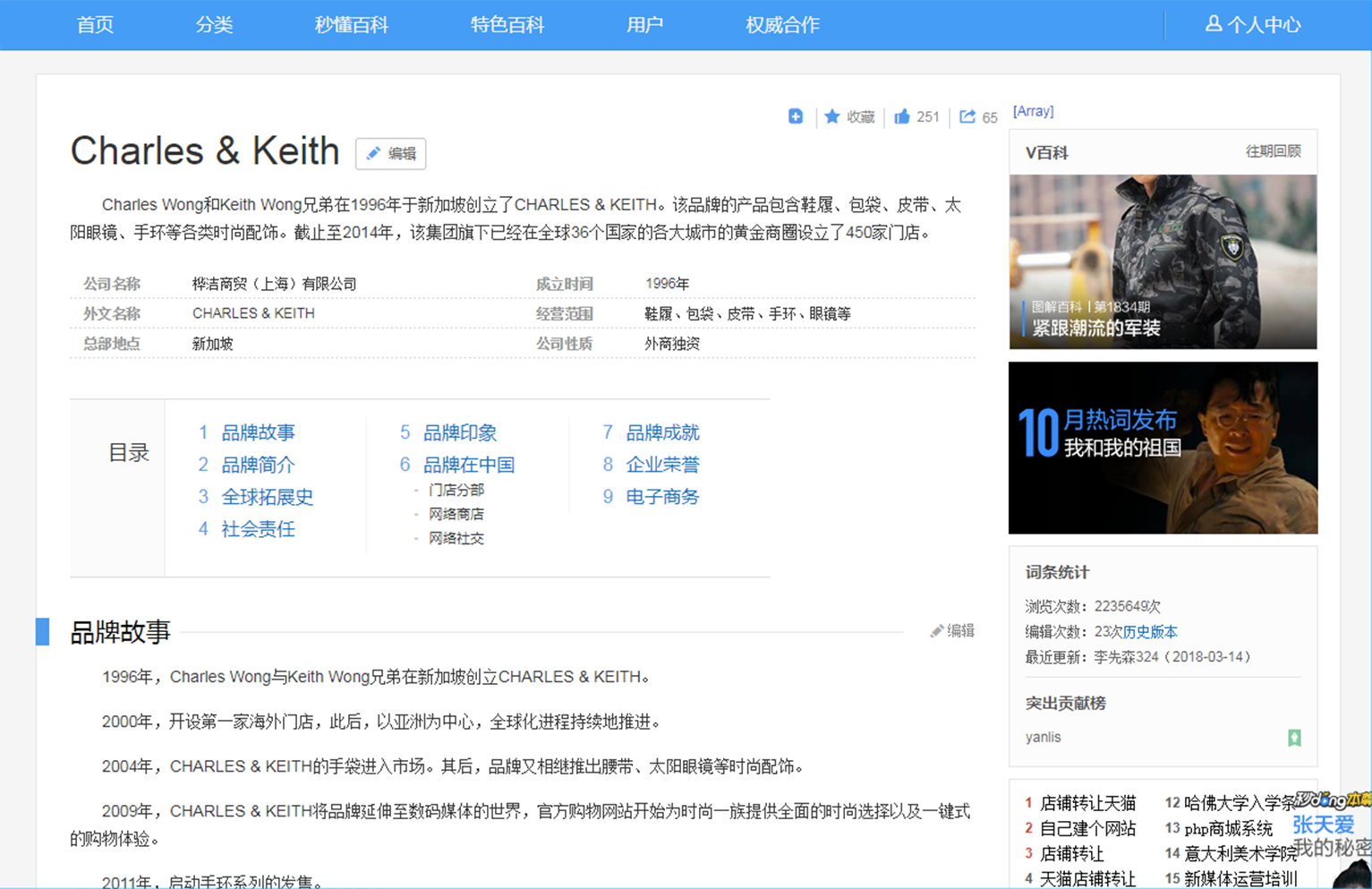Expand the 特色百科 navigation menu
Image resolution: width=1372 pixels, height=889 pixels.
pos(507,25)
